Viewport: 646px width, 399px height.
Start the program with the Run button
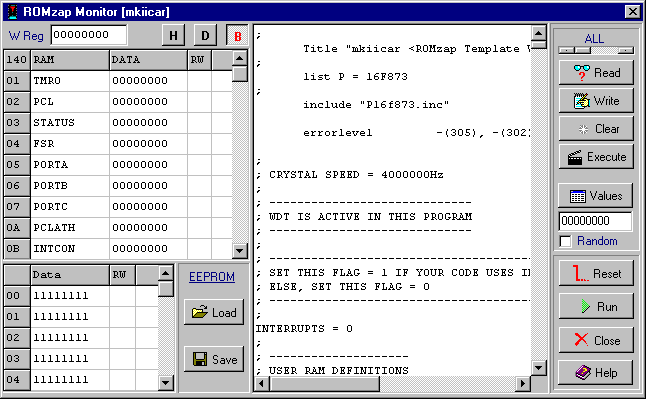coord(596,306)
